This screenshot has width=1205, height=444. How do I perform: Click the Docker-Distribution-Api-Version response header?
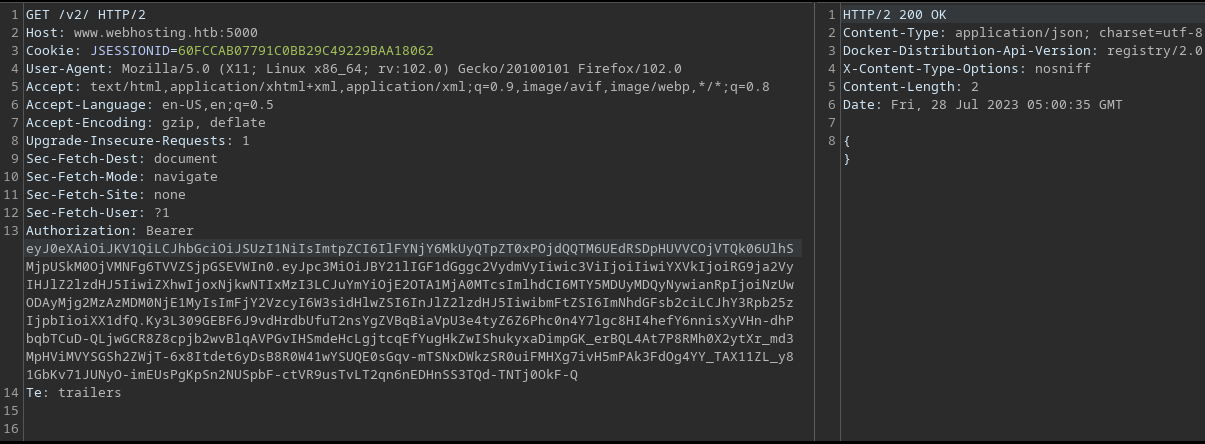coord(1022,50)
